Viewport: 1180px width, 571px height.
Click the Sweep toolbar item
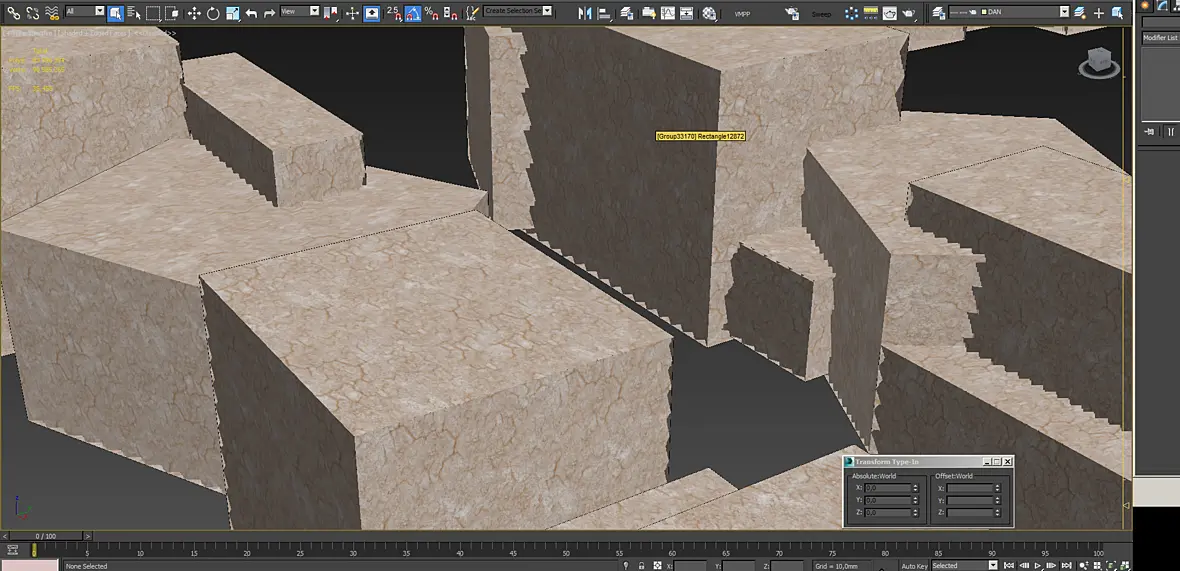821,14
